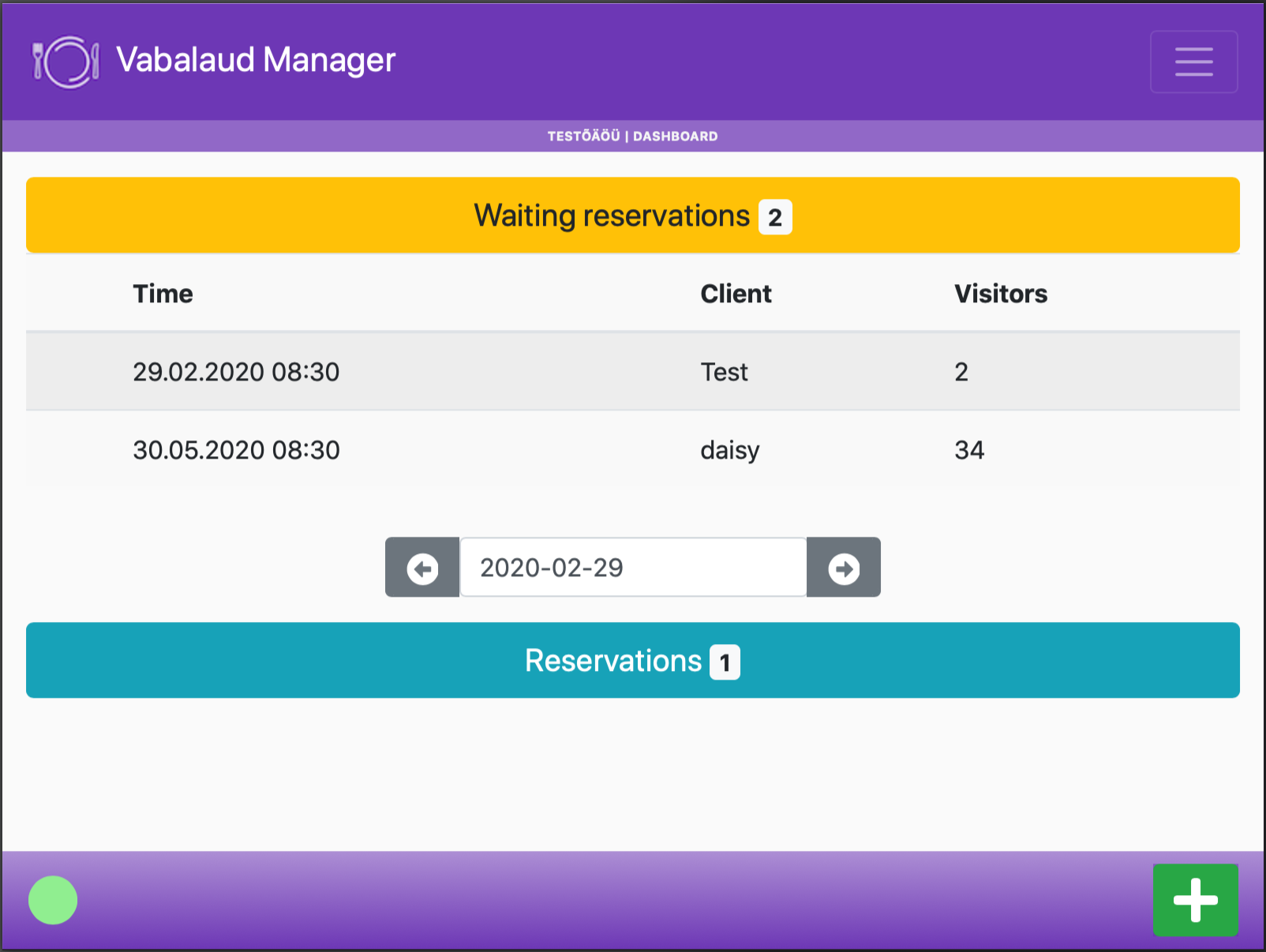This screenshot has width=1266, height=952.
Task: Click client name daisy in the table
Action: click(x=730, y=450)
